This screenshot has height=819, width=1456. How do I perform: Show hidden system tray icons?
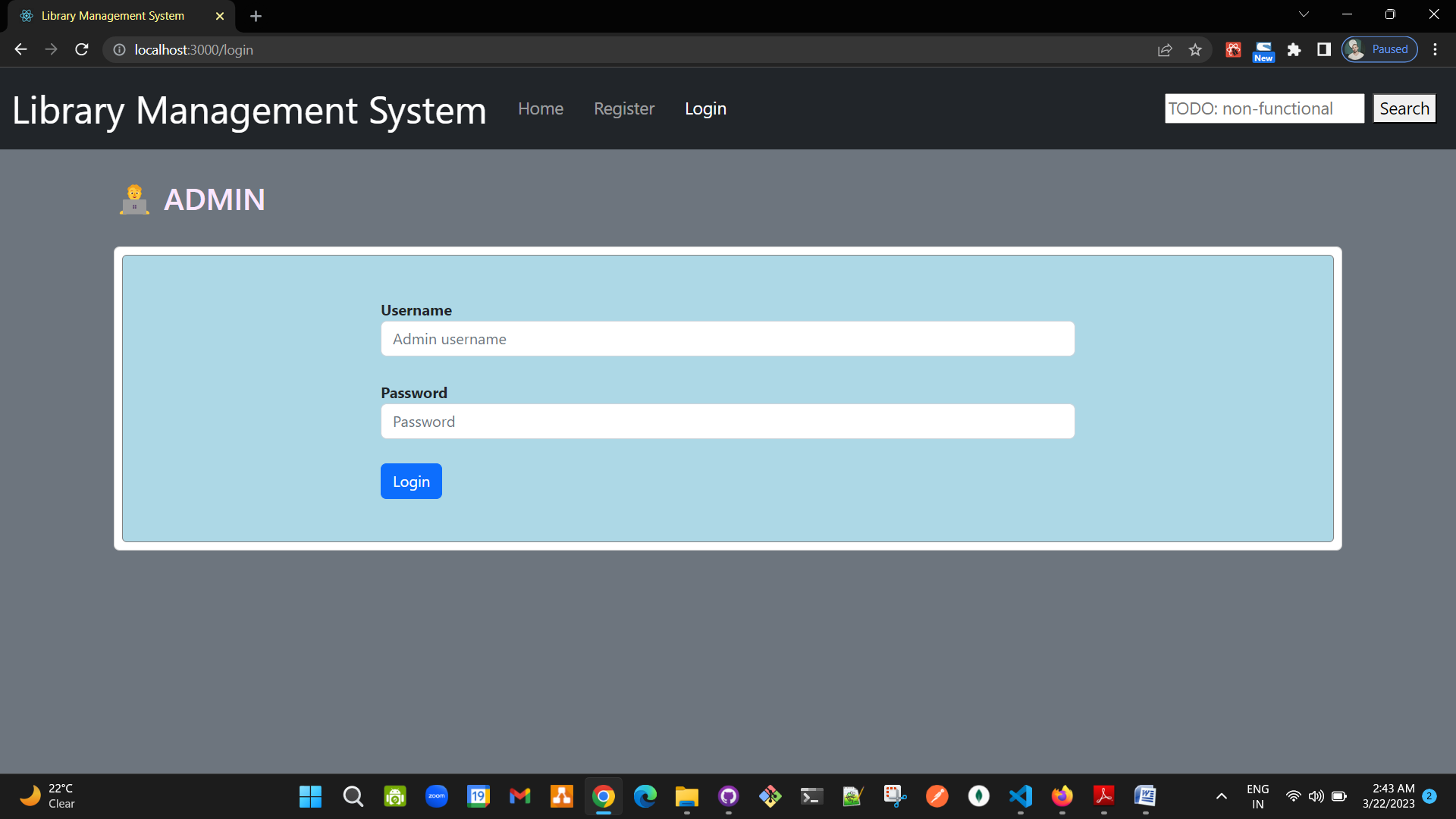(1222, 796)
